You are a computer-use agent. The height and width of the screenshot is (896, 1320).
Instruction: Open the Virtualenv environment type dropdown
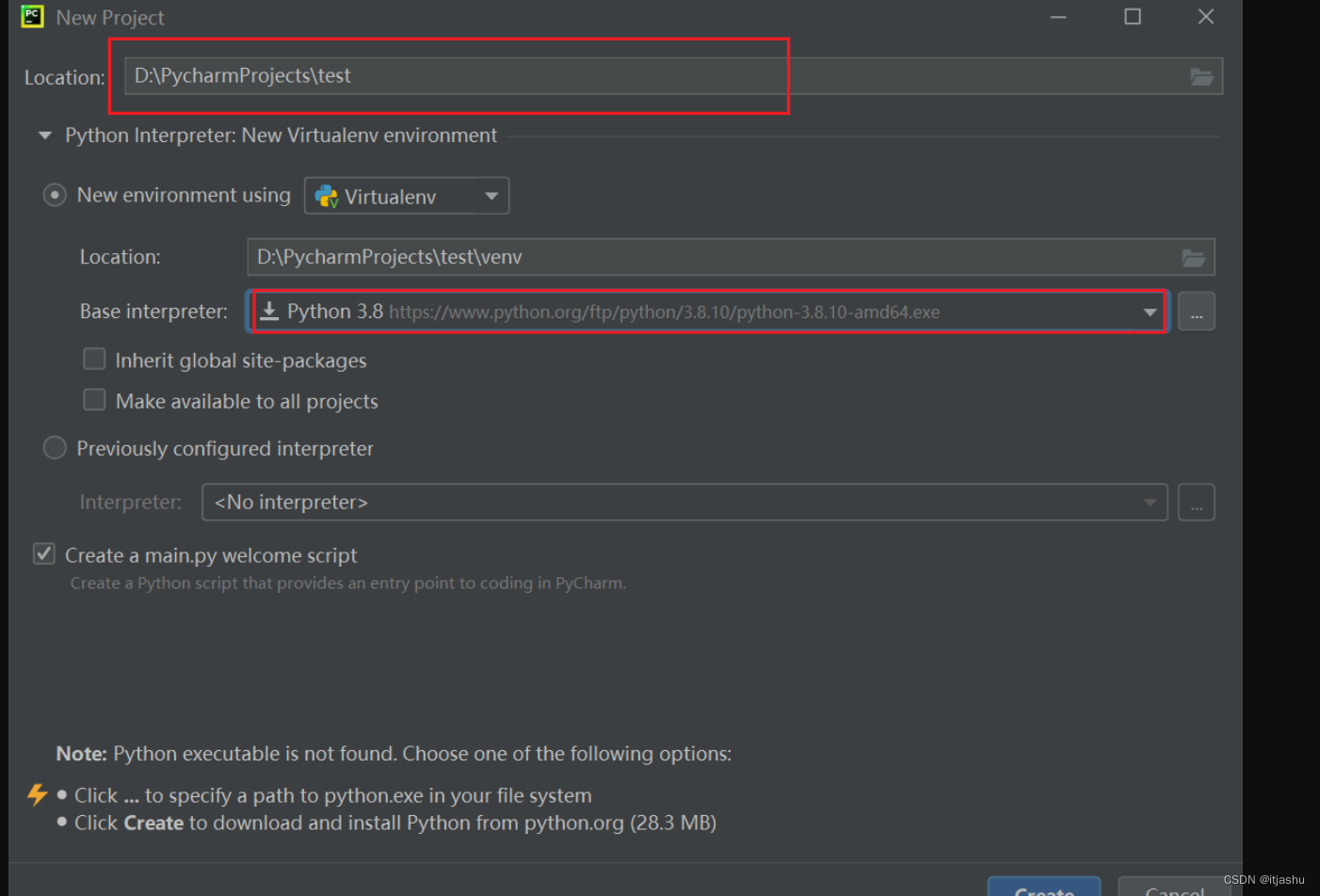(407, 196)
